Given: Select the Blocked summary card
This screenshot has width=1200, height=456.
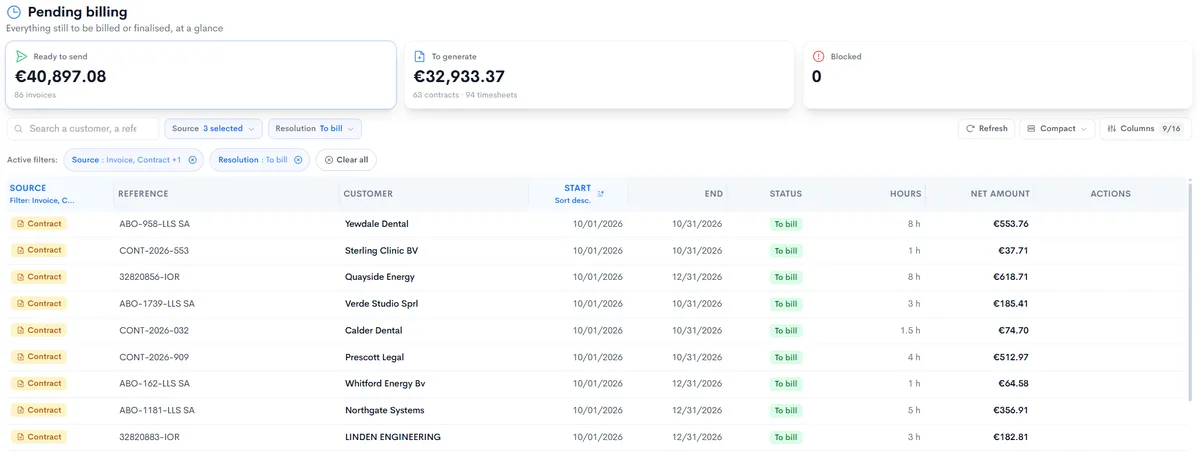Looking at the screenshot, I should coord(998,75).
